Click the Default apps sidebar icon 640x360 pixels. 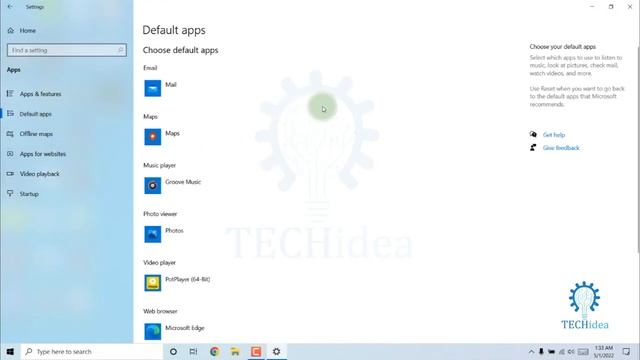point(10,114)
